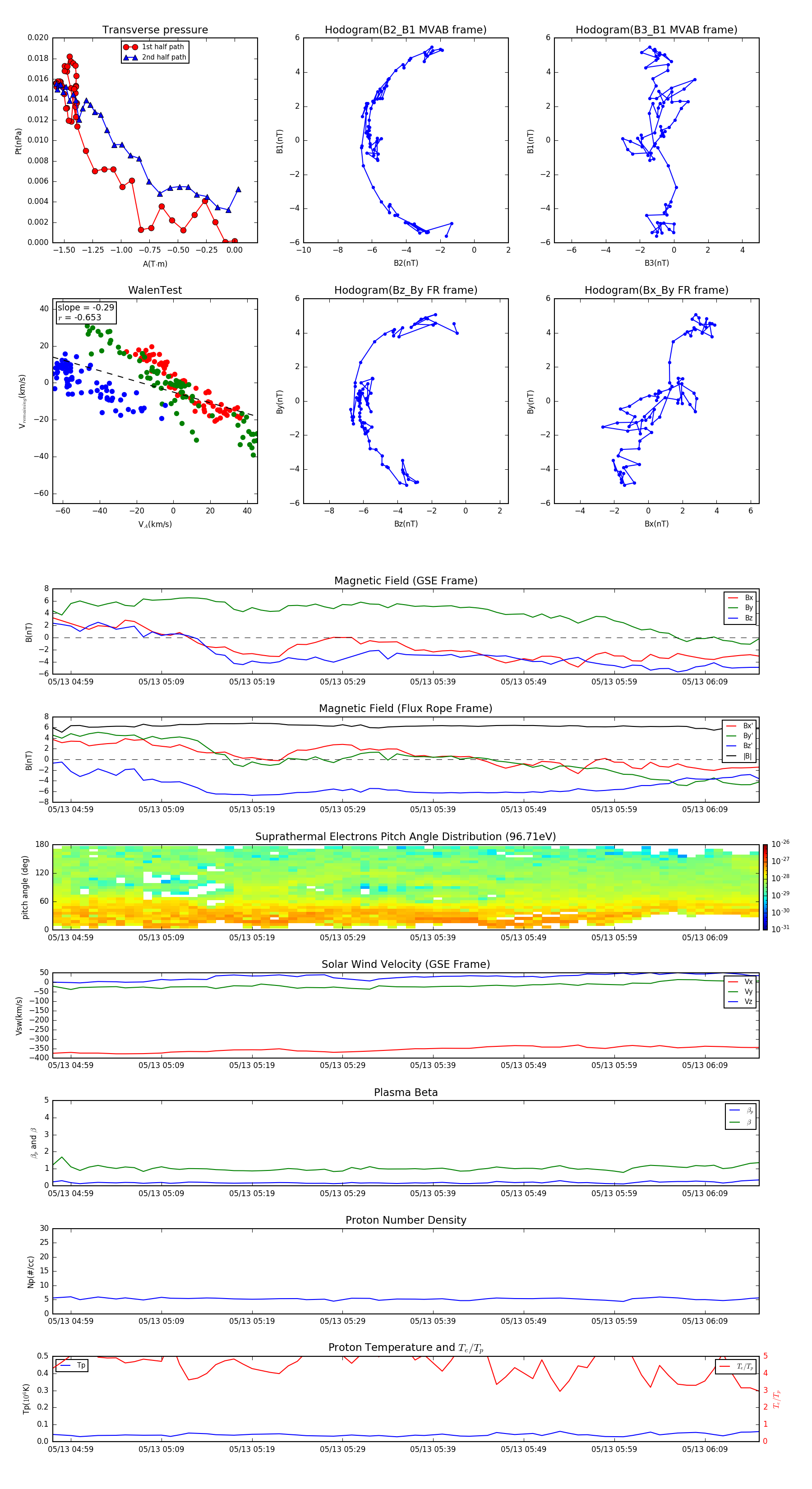The width and height of the screenshot is (812, 1489).
Task: Click 'B3(nT)' axis label
Action: pyautogui.click(x=656, y=263)
